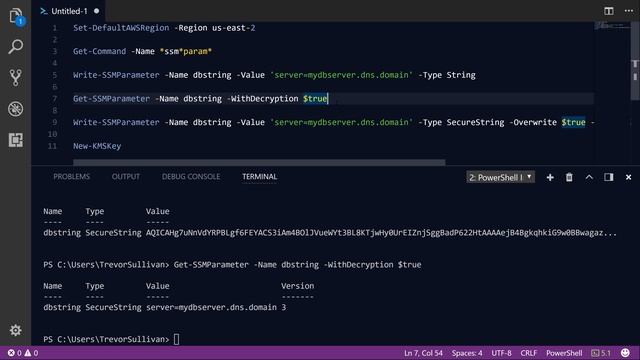Viewport: 640px width, 360px height.
Task: Open the Debug view
Action: click(16, 109)
